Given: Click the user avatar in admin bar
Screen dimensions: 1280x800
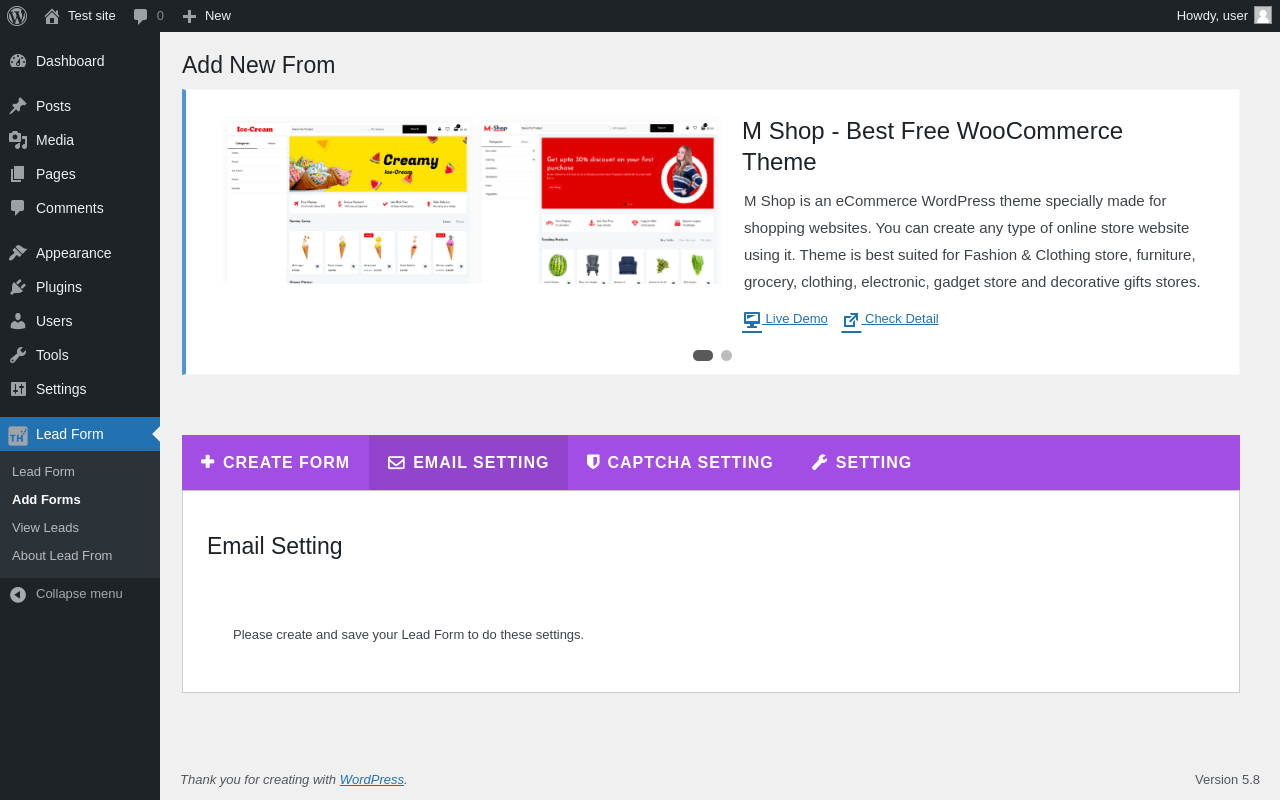Looking at the screenshot, I should pyautogui.click(x=1263, y=15).
